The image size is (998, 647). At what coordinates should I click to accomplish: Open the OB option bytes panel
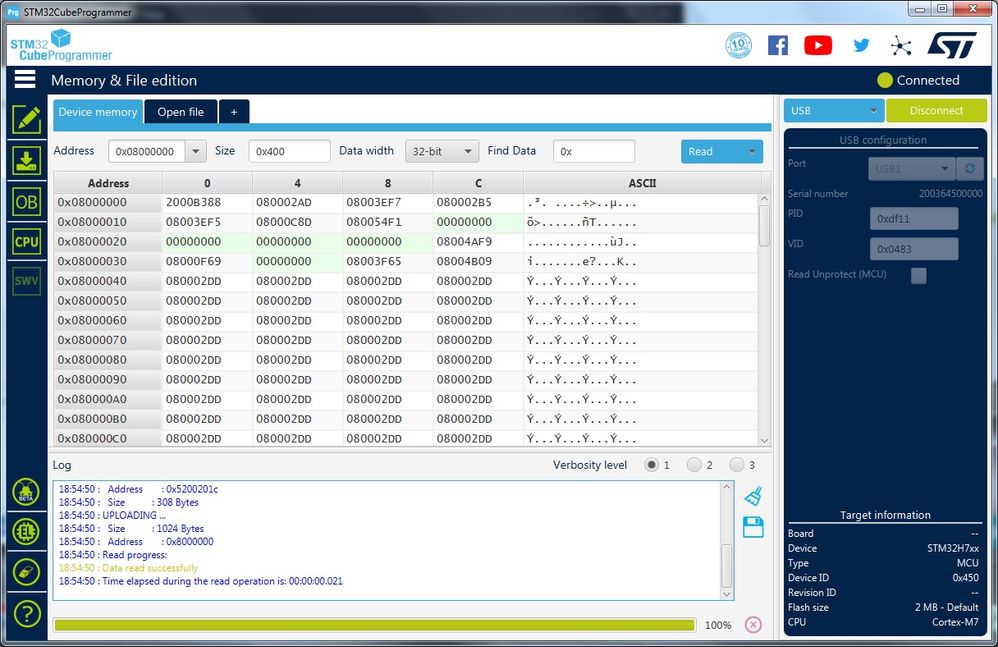pyautogui.click(x=26, y=202)
